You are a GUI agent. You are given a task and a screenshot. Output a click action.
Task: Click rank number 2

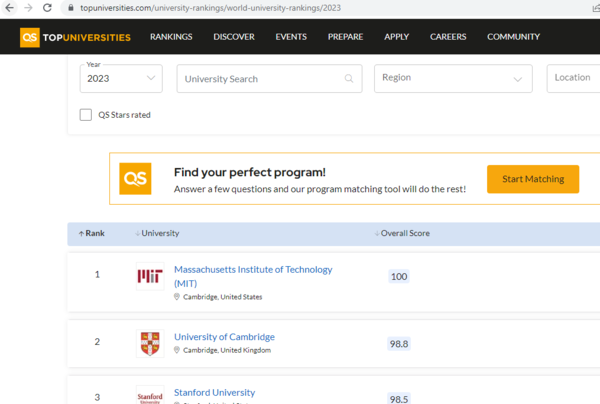click(x=97, y=341)
